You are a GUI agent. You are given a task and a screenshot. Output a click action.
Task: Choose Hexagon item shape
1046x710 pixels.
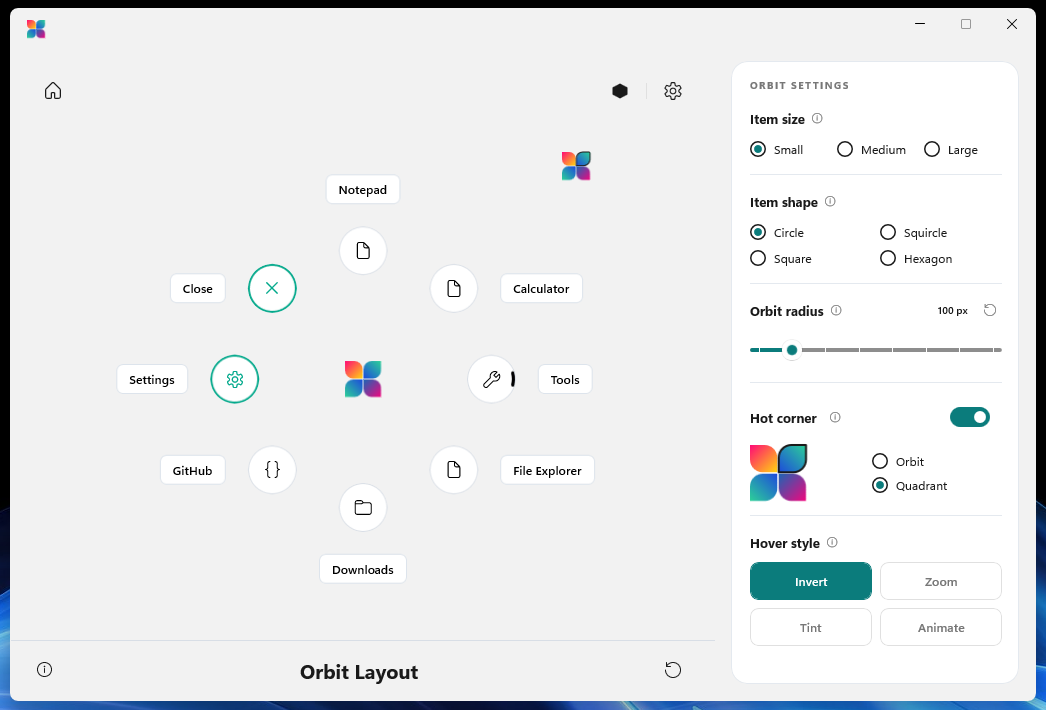[916, 258]
